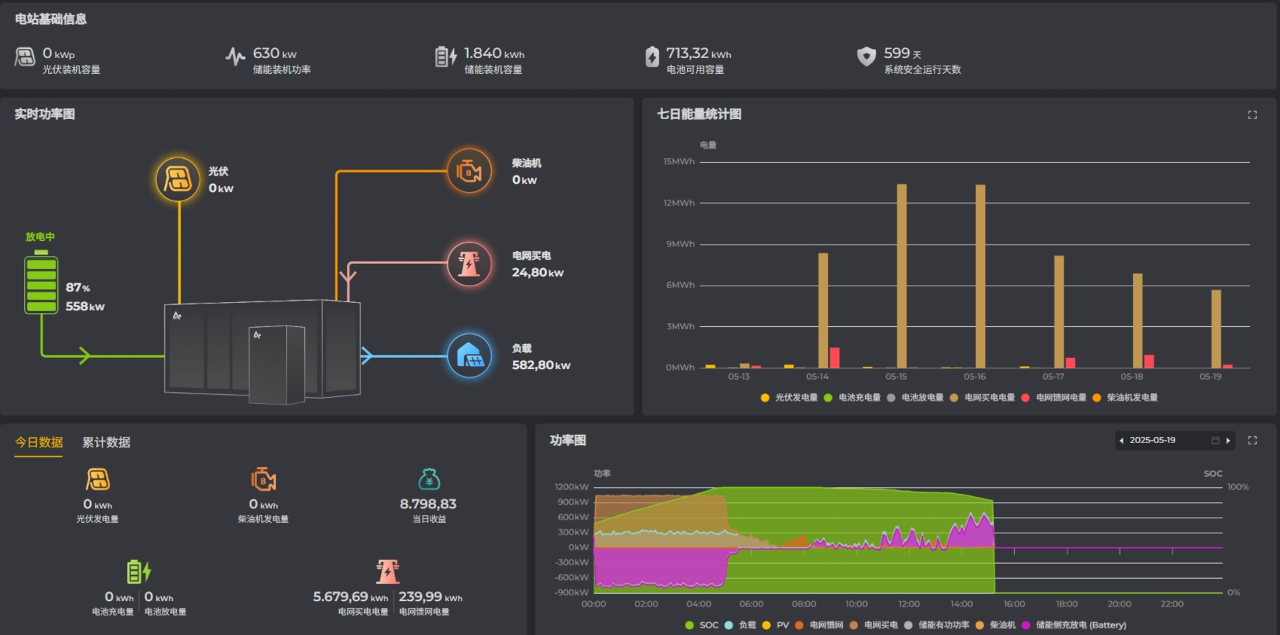Click the 柴油机 diesel generator icon

point(469,171)
